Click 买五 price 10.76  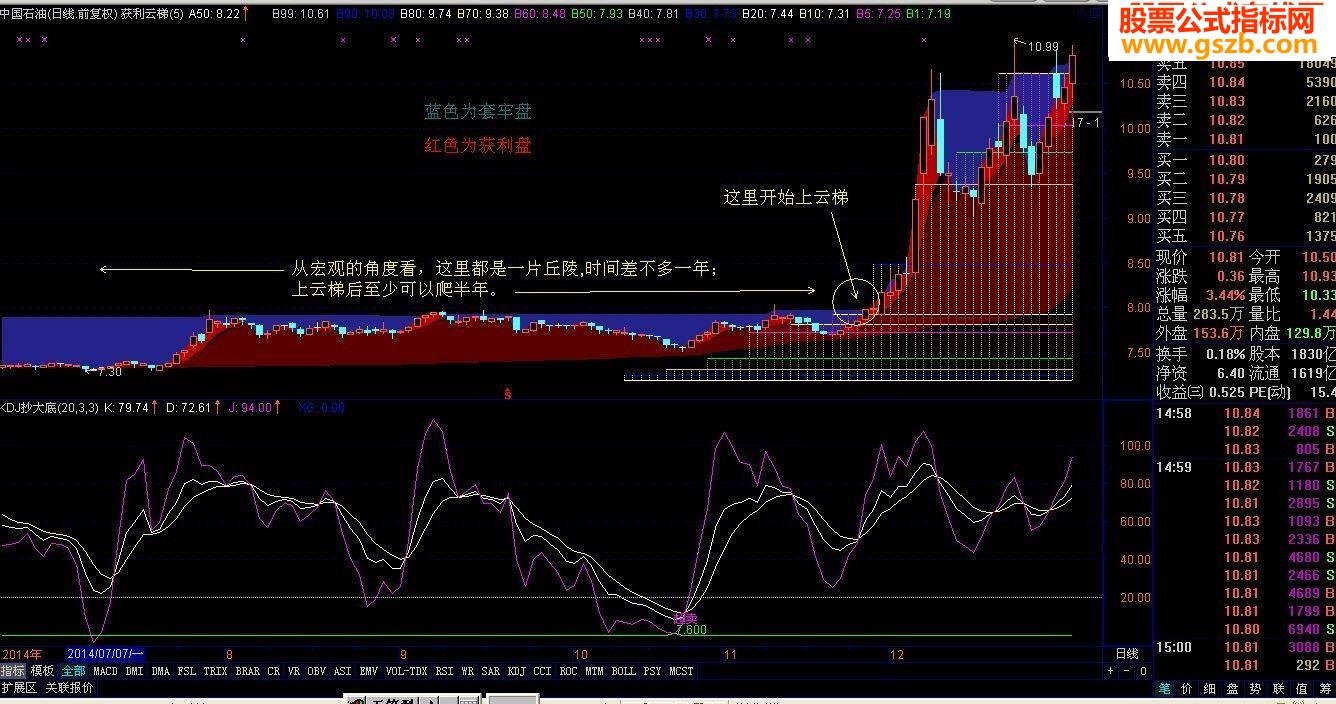(x=1227, y=236)
